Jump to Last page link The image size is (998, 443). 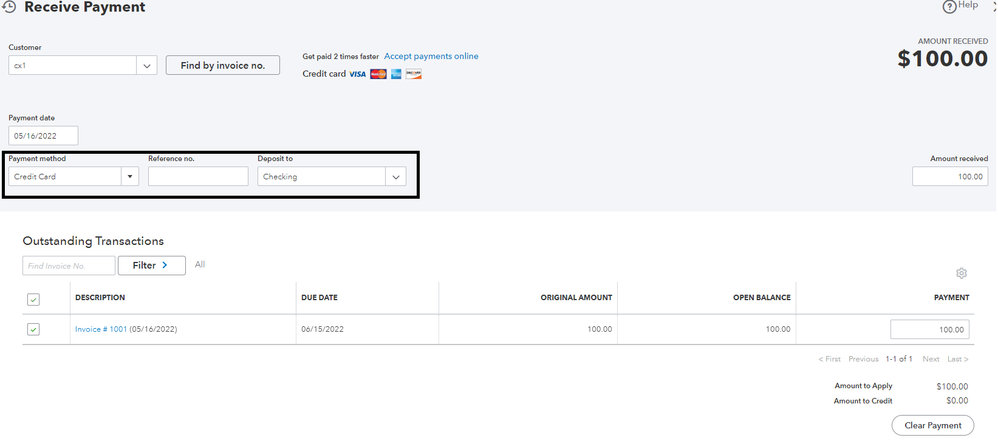point(958,359)
